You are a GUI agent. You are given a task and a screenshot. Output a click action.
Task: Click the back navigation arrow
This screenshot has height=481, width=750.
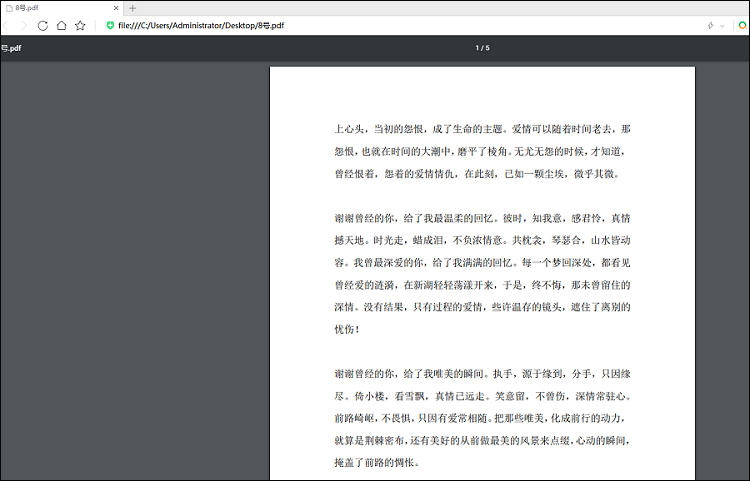6,25
